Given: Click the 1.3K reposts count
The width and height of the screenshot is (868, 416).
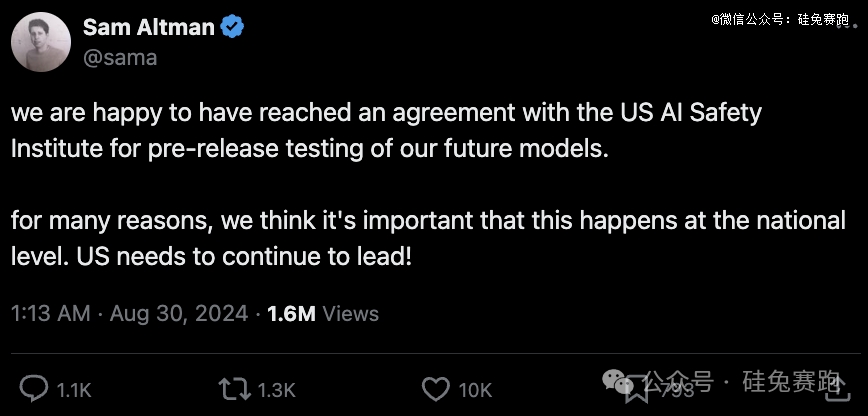Looking at the screenshot, I should (x=277, y=390).
